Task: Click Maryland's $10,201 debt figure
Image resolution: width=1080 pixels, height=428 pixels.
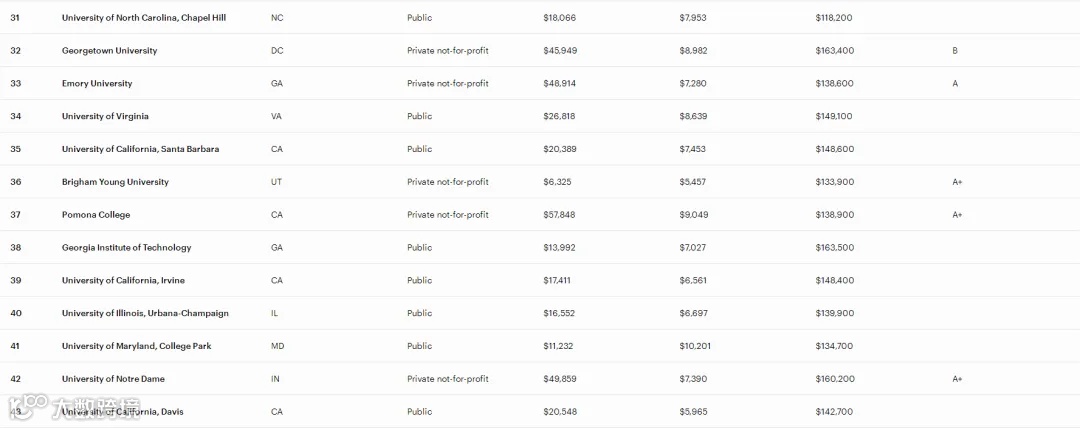Action: click(694, 346)
